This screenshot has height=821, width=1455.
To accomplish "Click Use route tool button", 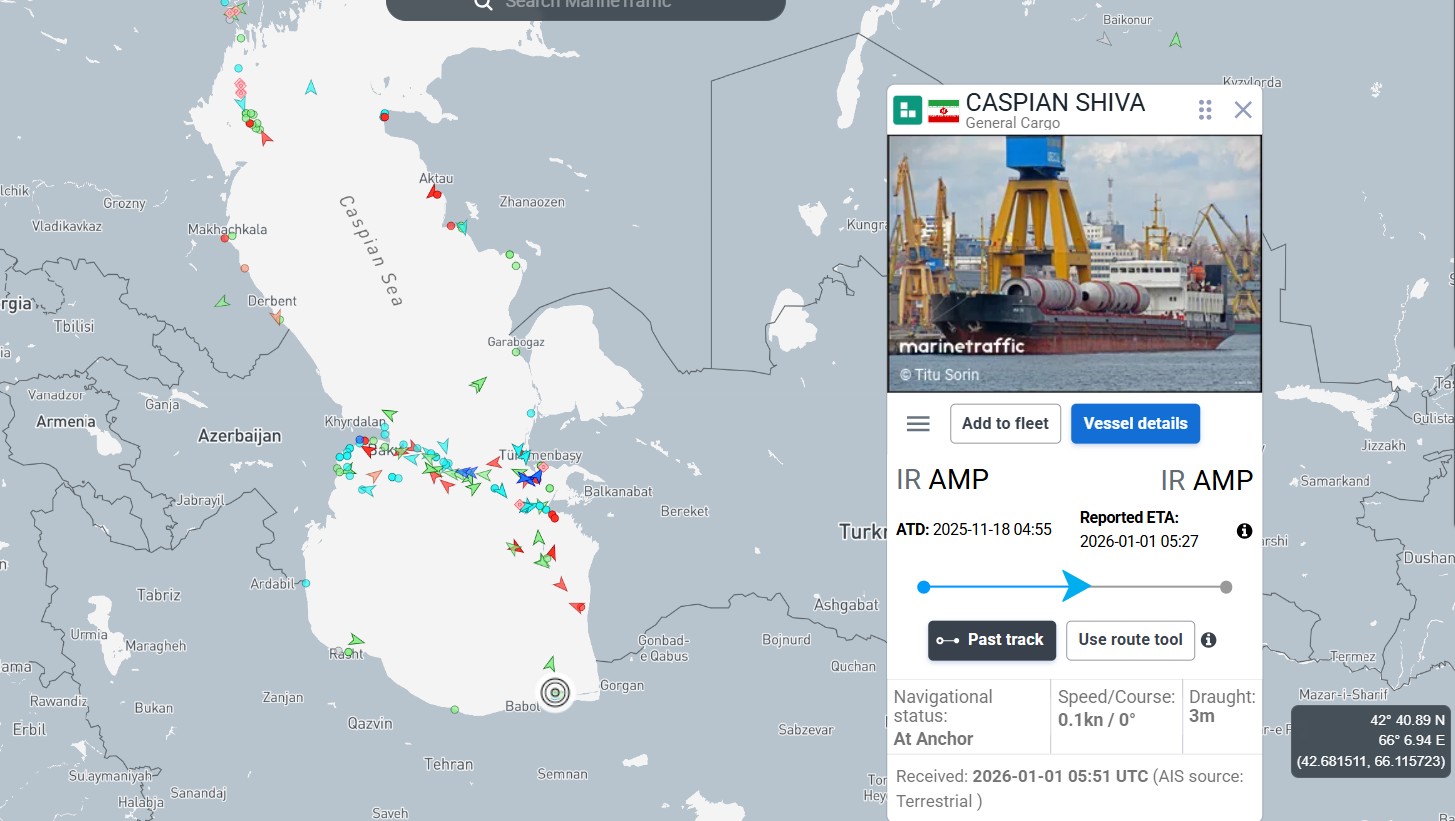I will coord(1130,640).
